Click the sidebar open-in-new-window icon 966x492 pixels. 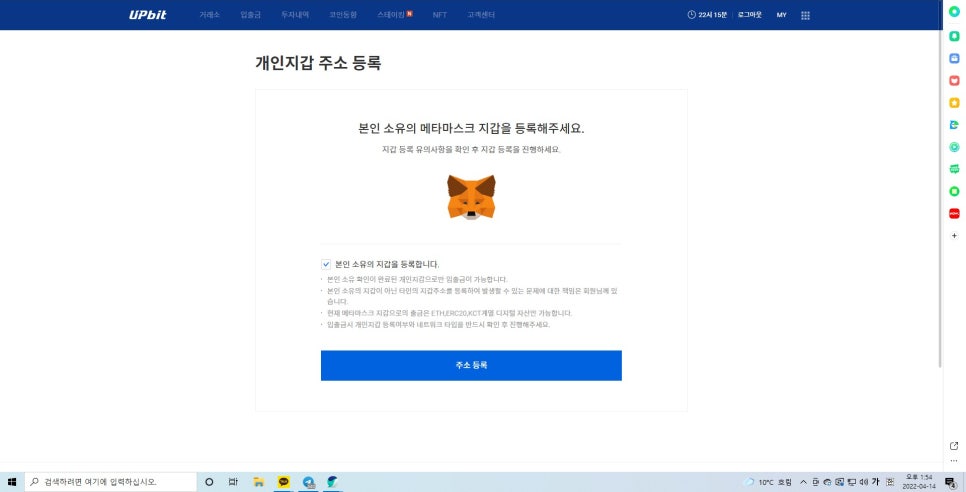pyautogui.click(x=954, y=446)
